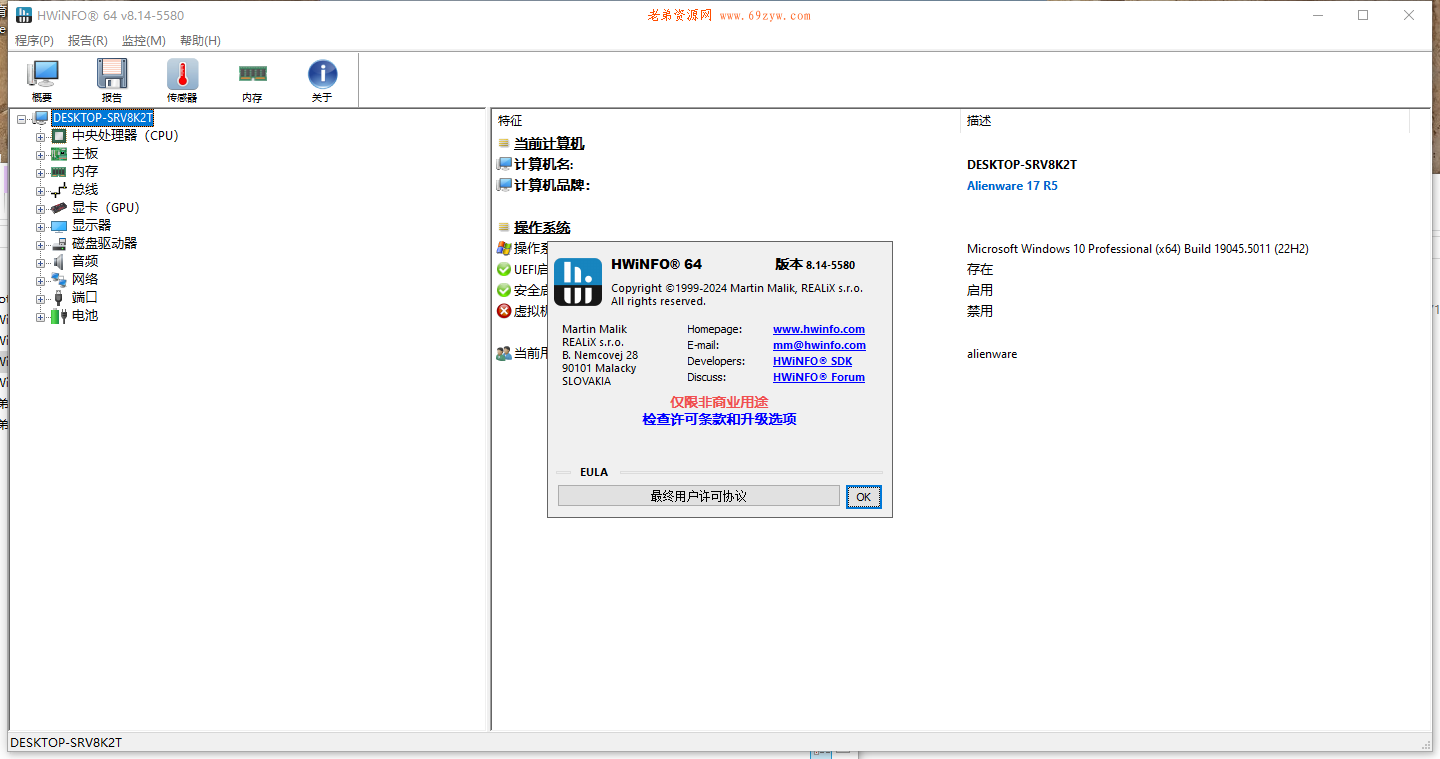Click the 端口 port icon in tree
1440x759 pixels.
click(x=59, y=298)
